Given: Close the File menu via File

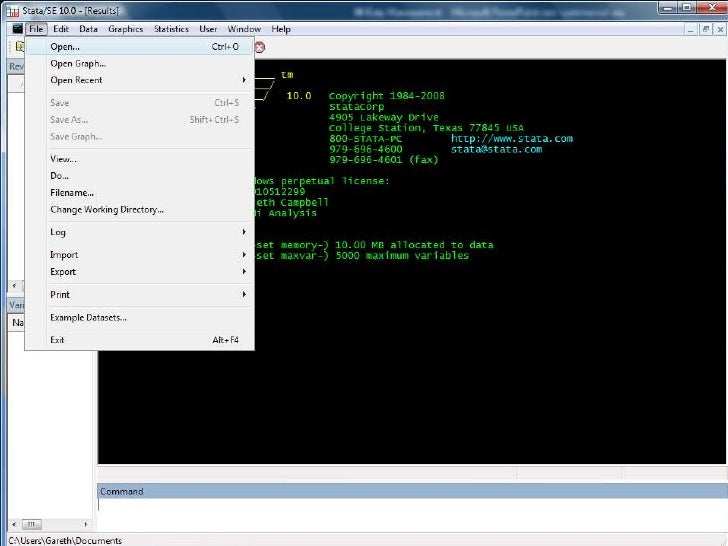Looking at the screenshot, I should click(36, 29).
